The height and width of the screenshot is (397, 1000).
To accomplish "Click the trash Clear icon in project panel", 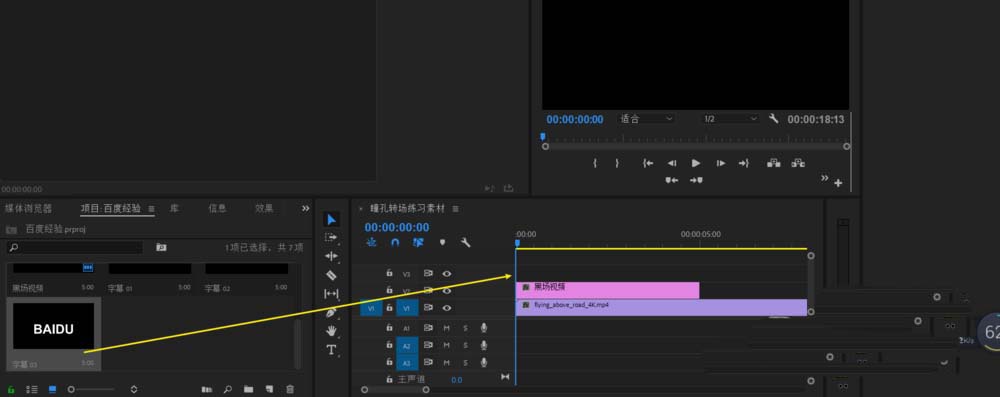I will (x=290, y=389).
